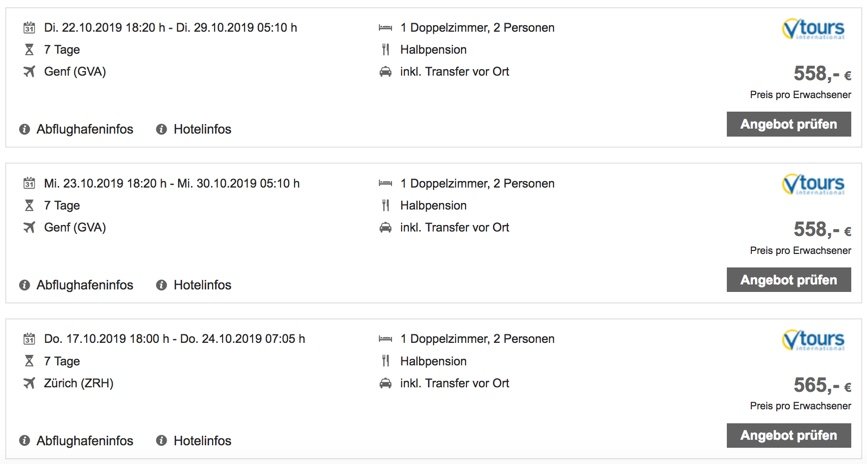Click the bed icon in the 22.10.2019 offer

[x=385, y=28]
